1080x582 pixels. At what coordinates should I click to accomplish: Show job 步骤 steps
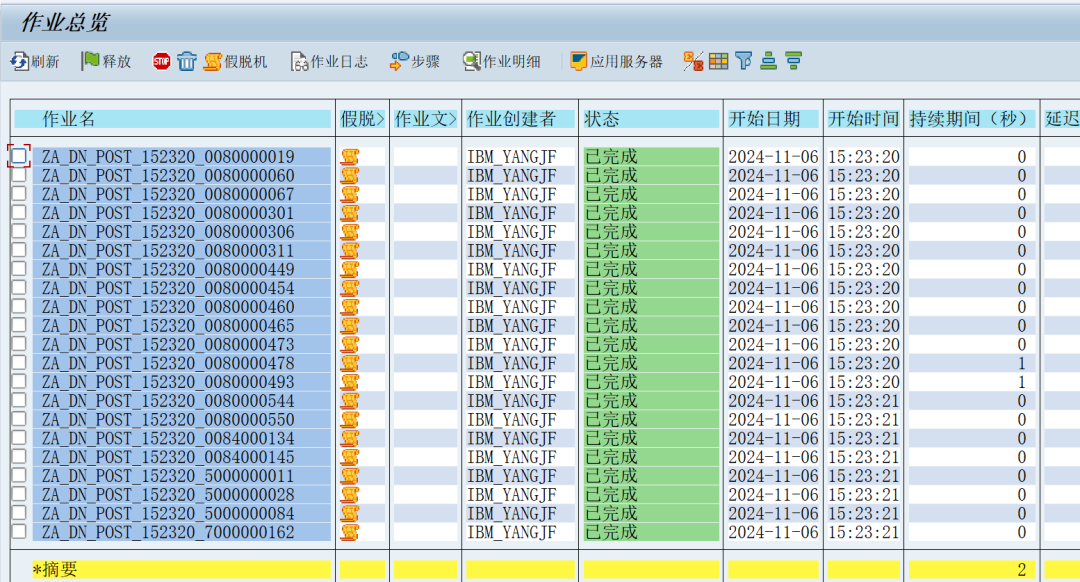tap(415, 61)
